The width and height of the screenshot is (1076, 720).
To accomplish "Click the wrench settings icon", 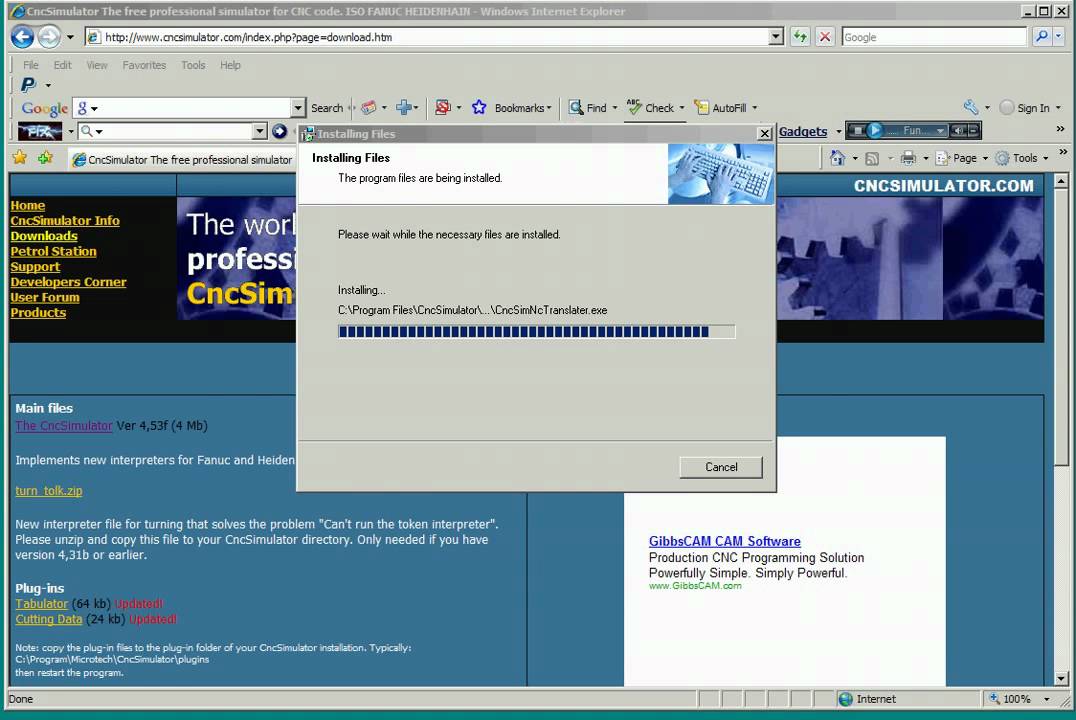I will [x=971, y=107].
